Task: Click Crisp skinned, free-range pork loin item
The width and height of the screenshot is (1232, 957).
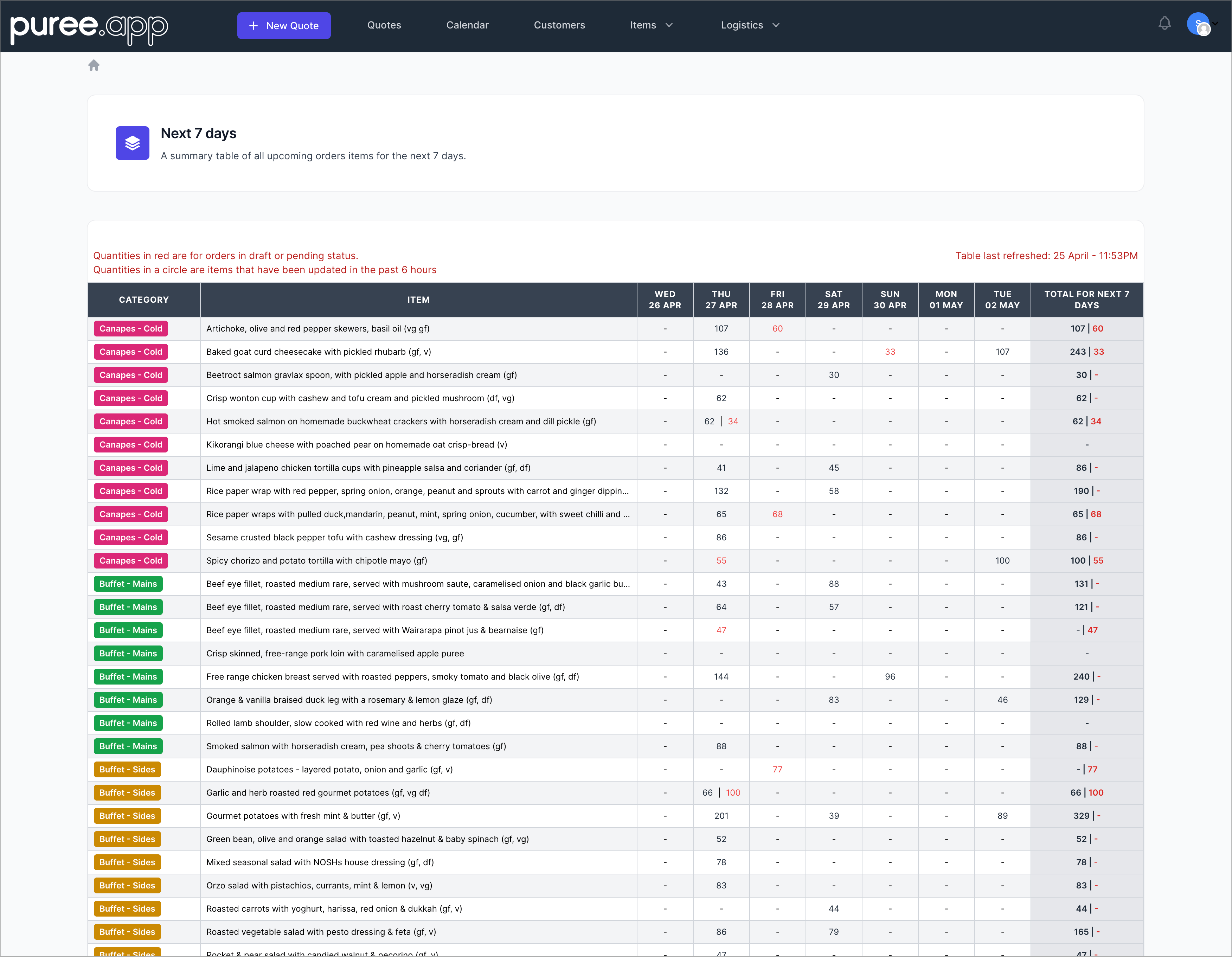Action: click(x=335, y=654)
